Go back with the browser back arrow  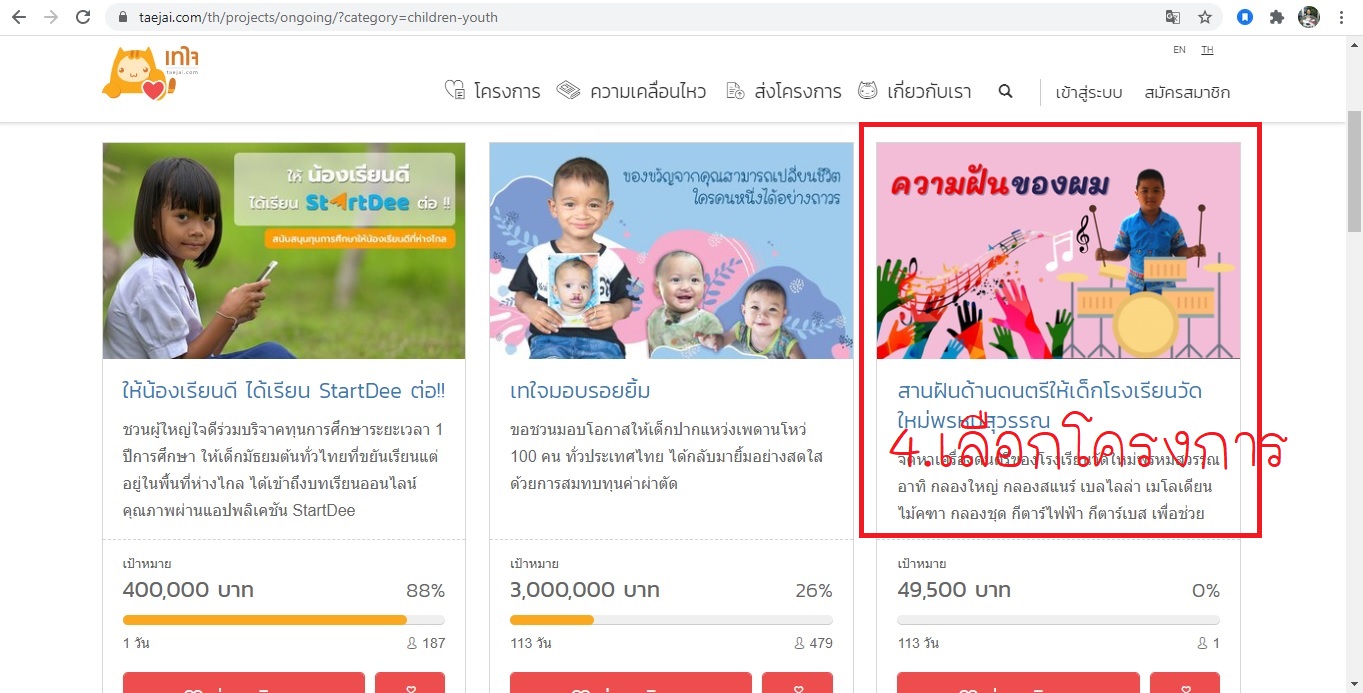point(19,17)
